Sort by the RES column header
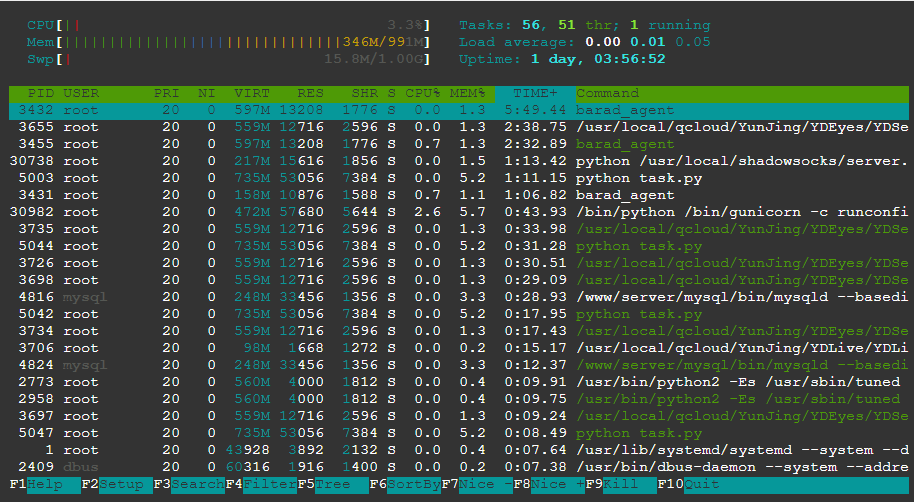The height and width of the screenshot is (502, 914). click(310, 93)
